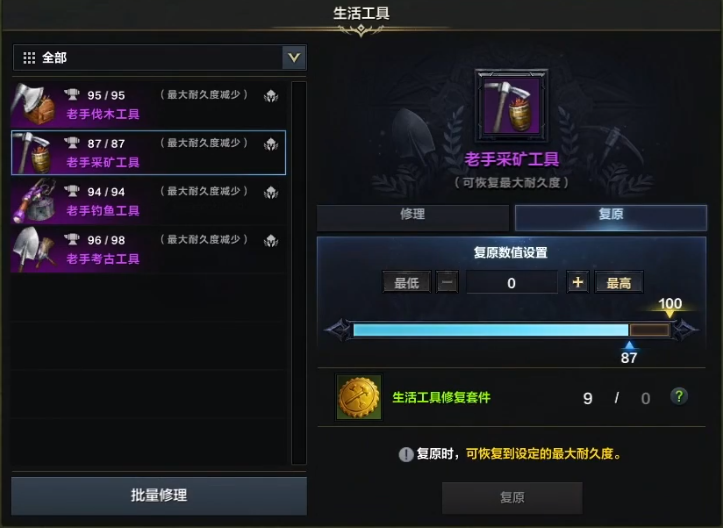
Task: Click the 最高 button
Action: [619, 282]
